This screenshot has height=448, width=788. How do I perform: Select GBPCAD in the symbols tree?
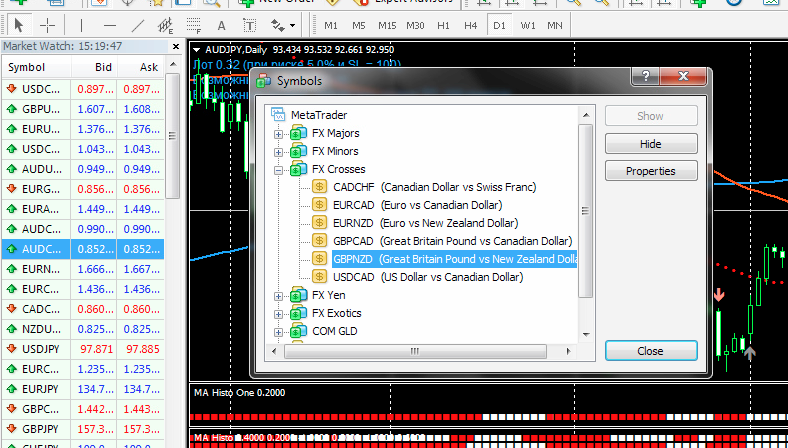pos(452,241)
